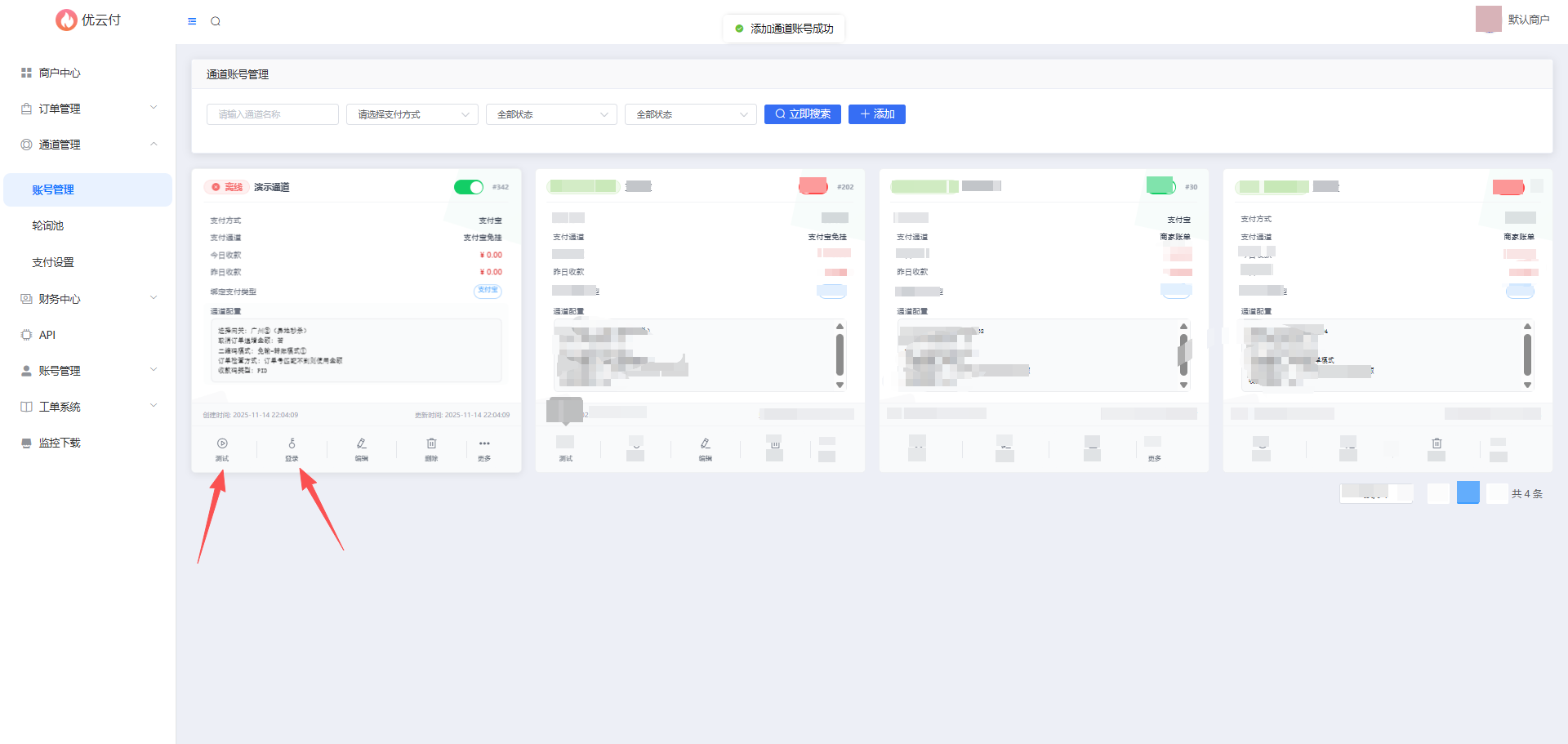This screenshot has width=1568, height=744.
Task: Click the 删除 (delete) trash icon on 演示通道 card
Action: (431, 444)
